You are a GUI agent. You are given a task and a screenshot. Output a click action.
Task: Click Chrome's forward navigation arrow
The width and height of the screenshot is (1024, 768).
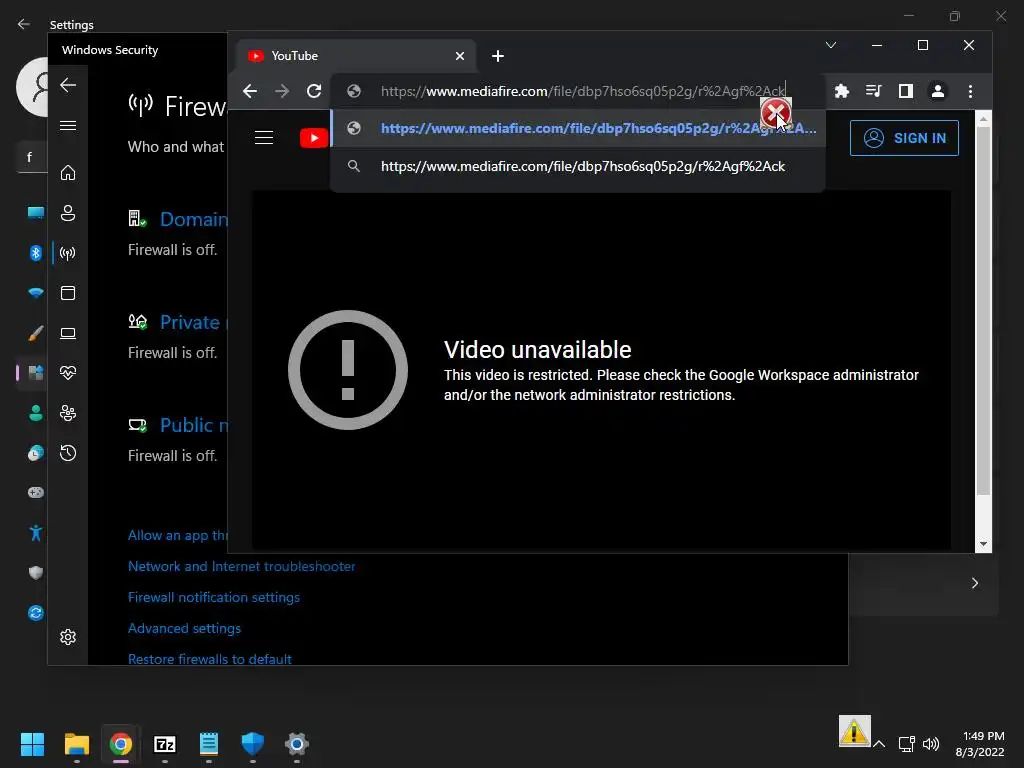(x=282, y=91)
